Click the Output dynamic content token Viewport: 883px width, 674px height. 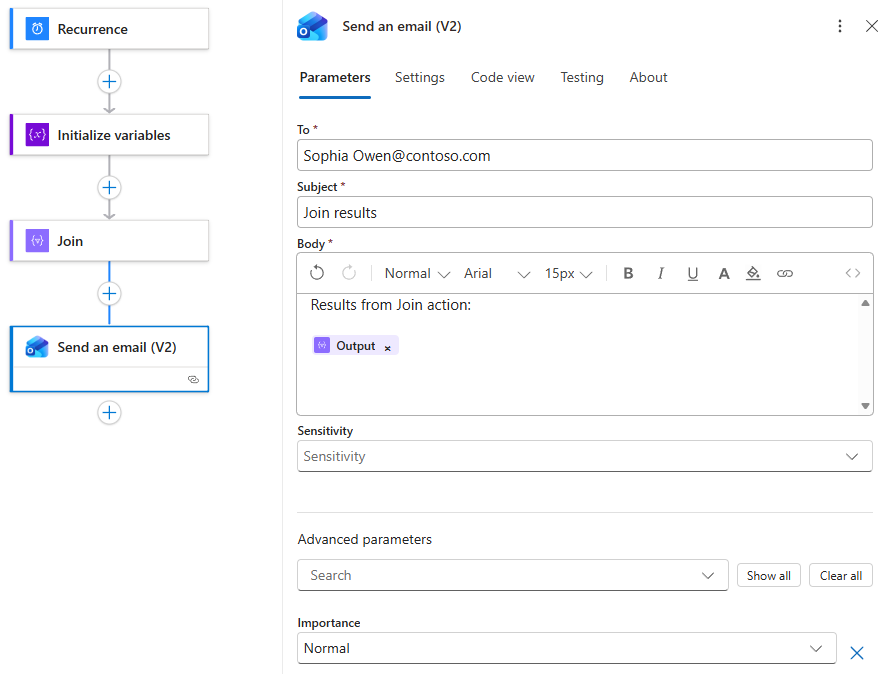tap(355, 346)
